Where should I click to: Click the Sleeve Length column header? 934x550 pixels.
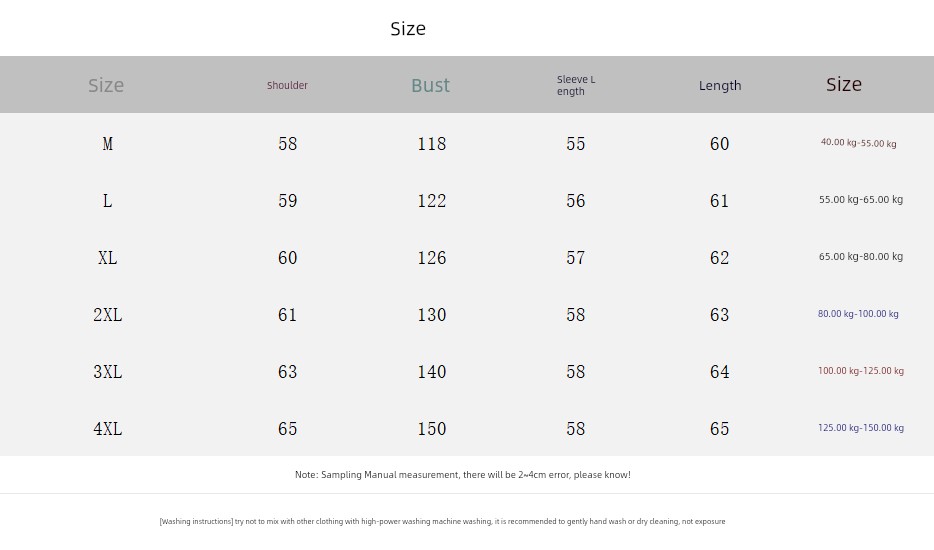click(576, 86)
